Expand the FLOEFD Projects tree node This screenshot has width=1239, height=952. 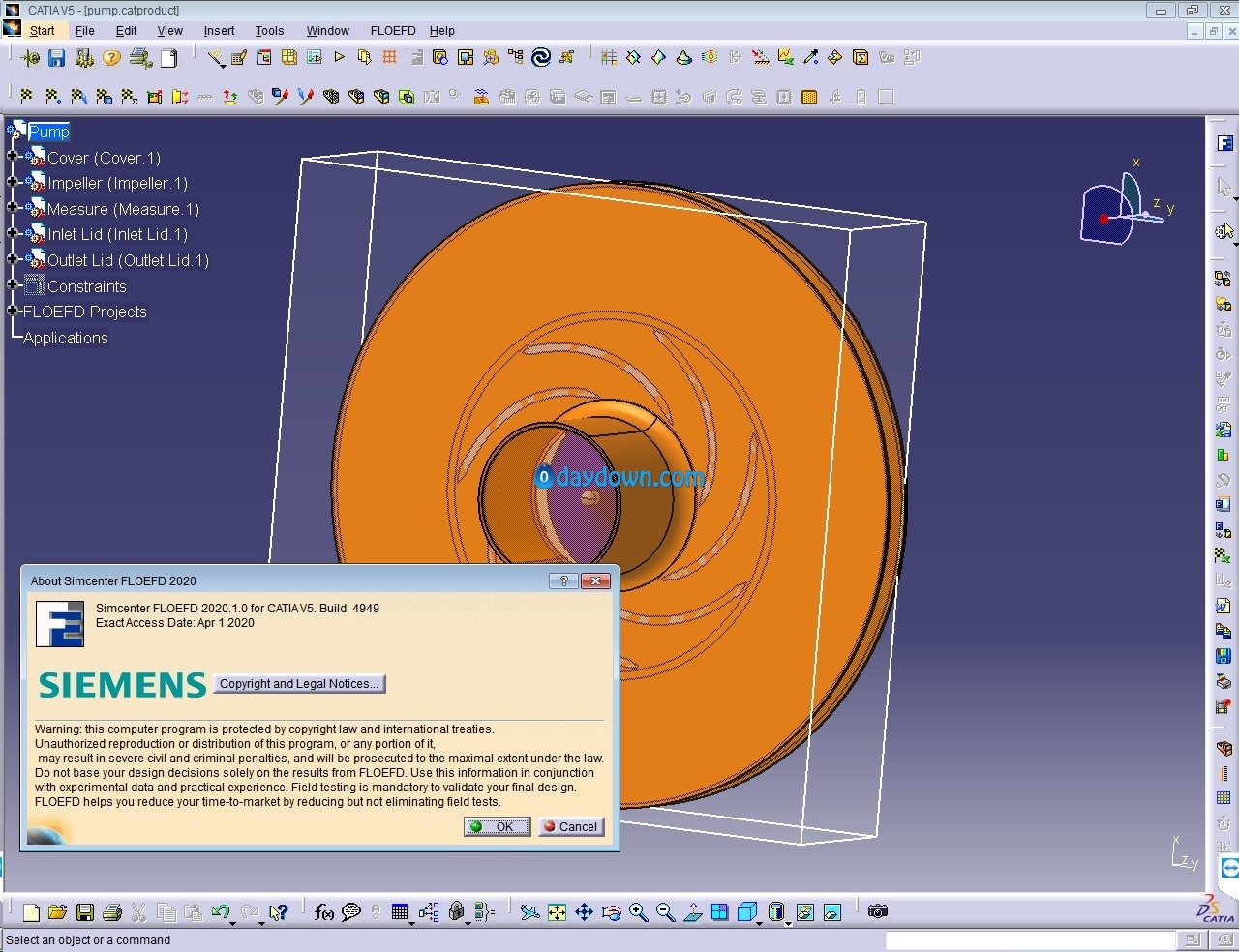pyautogui.click(x=13, y=311)
